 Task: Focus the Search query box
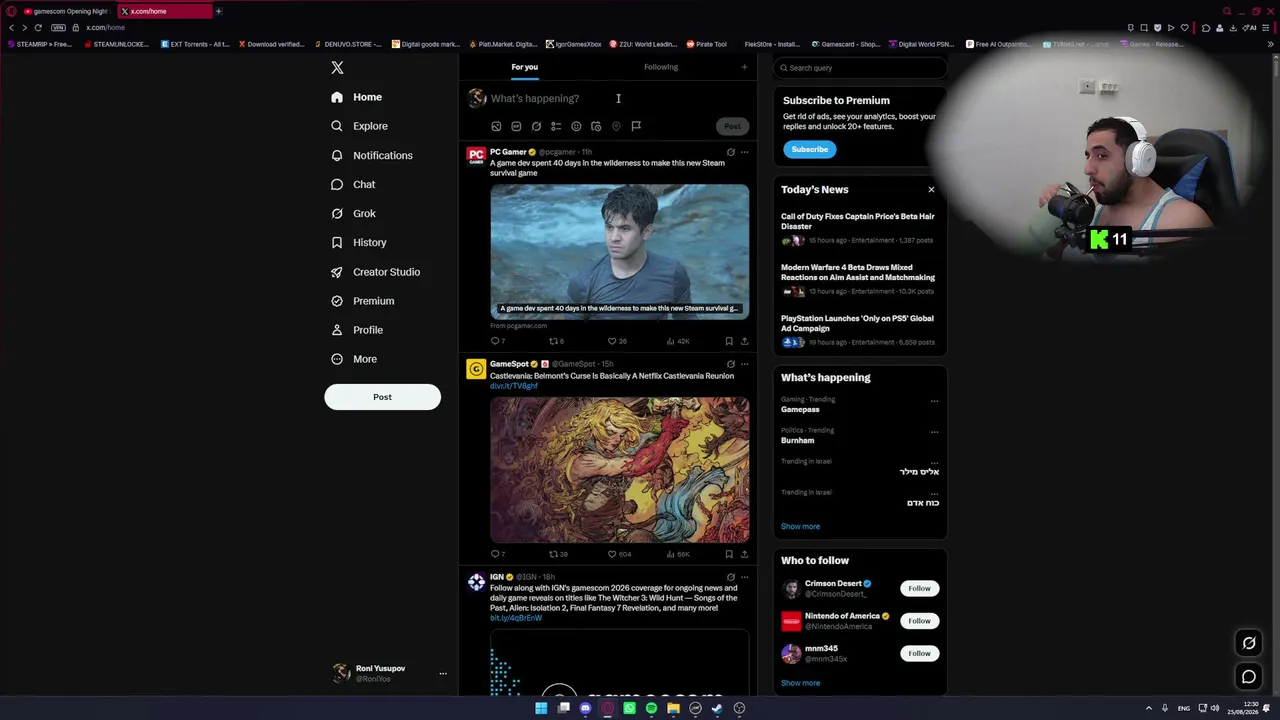860,68
